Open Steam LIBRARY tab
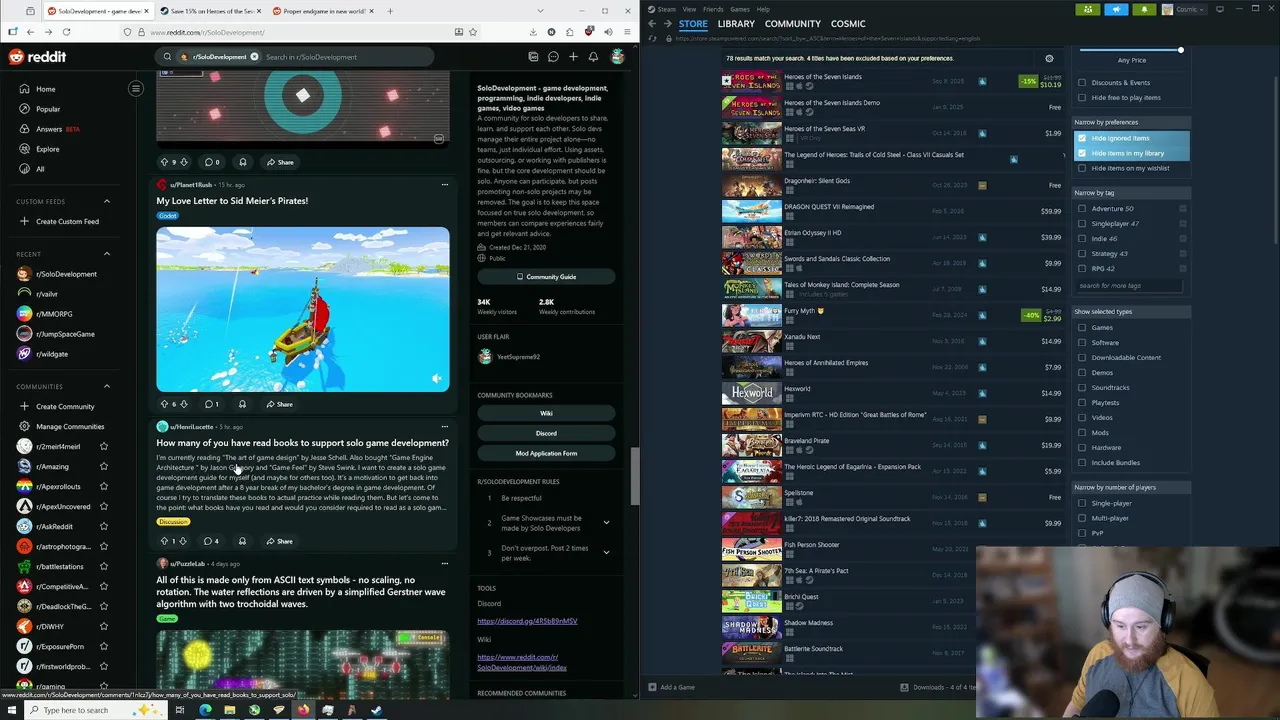Image resolution: width=1280 pixels, height=720 pixels. click(x=736, y=23)
